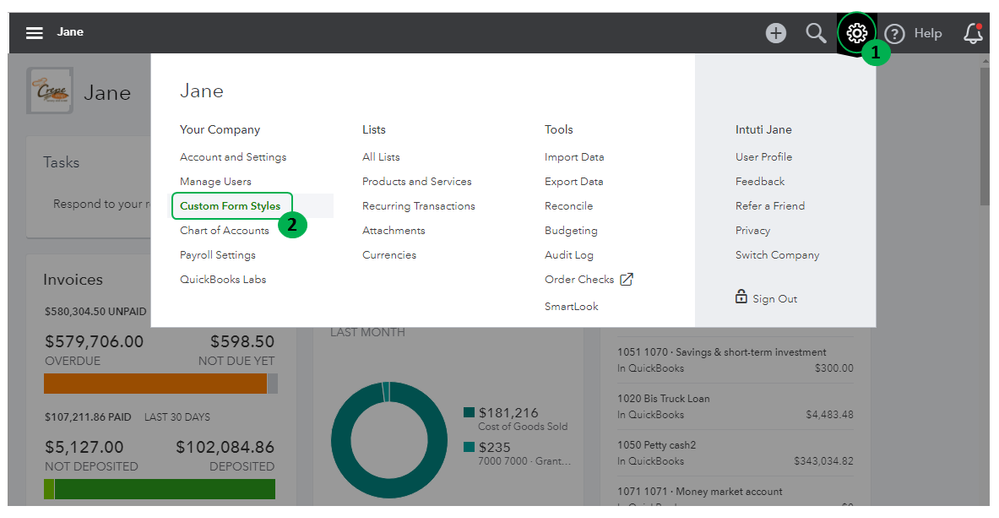
Task: Click the gear settings icon
Action: 856,32
